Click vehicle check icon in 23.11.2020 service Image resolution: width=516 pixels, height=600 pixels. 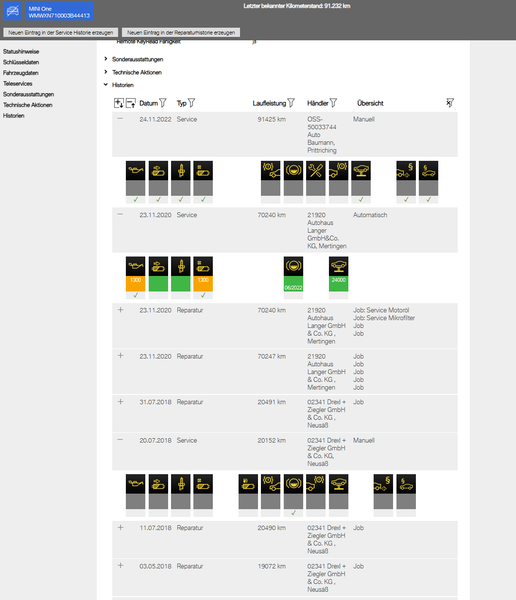click(x=338, y=266)
